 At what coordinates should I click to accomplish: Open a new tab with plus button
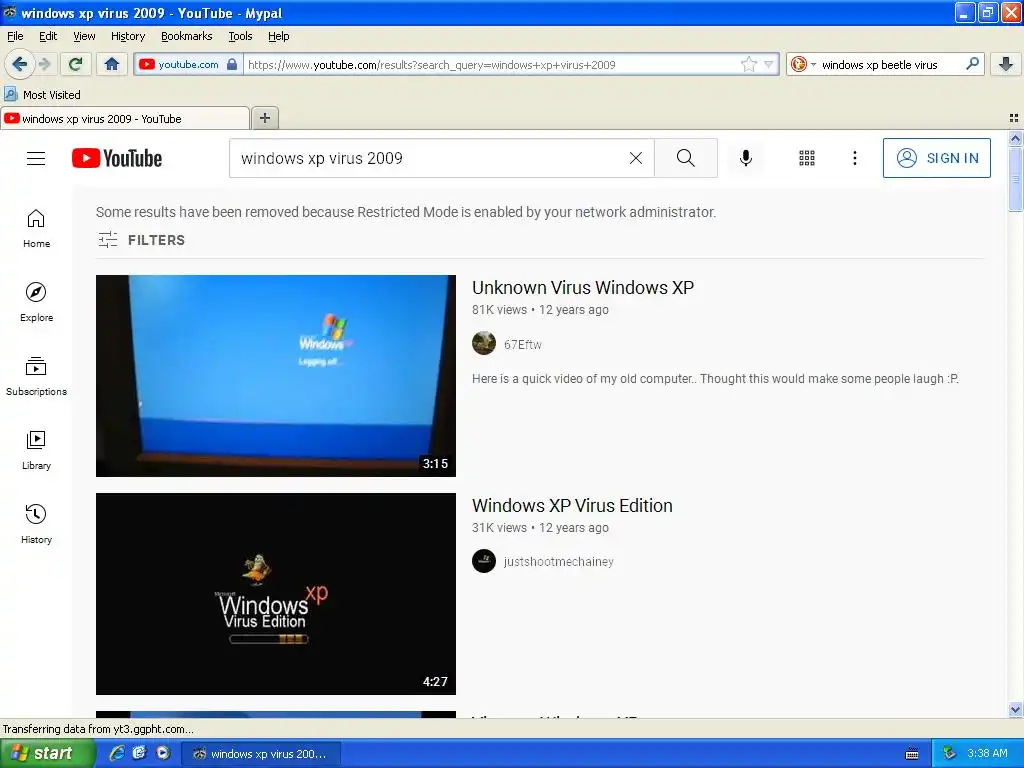(x=264, y=118)
